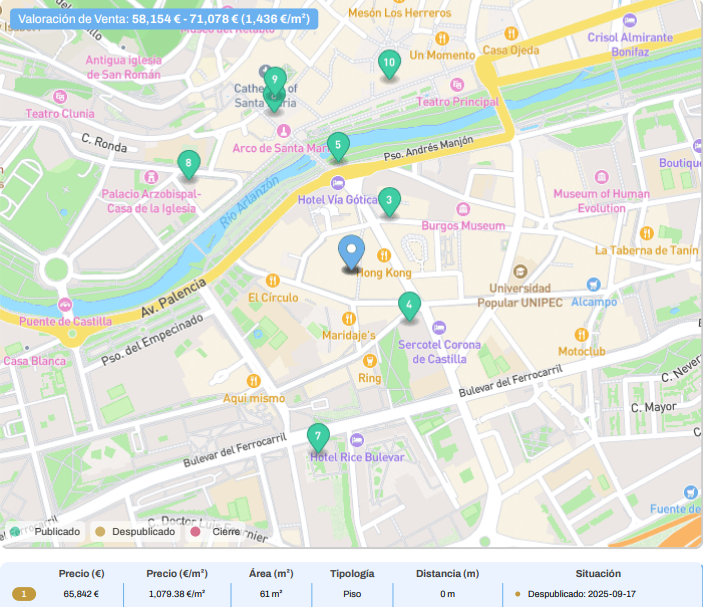Click map marker number 5
The width and height of the screenshot is (703, 607).
pyautogui.click(x=338, y=146)
